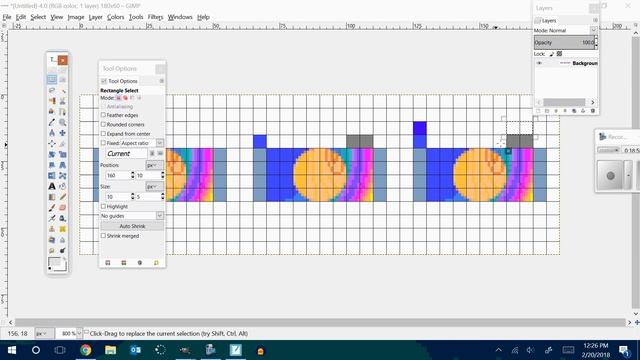640x360 pixels.
Task: Select the Alignment tool
Action: point(52,143)
